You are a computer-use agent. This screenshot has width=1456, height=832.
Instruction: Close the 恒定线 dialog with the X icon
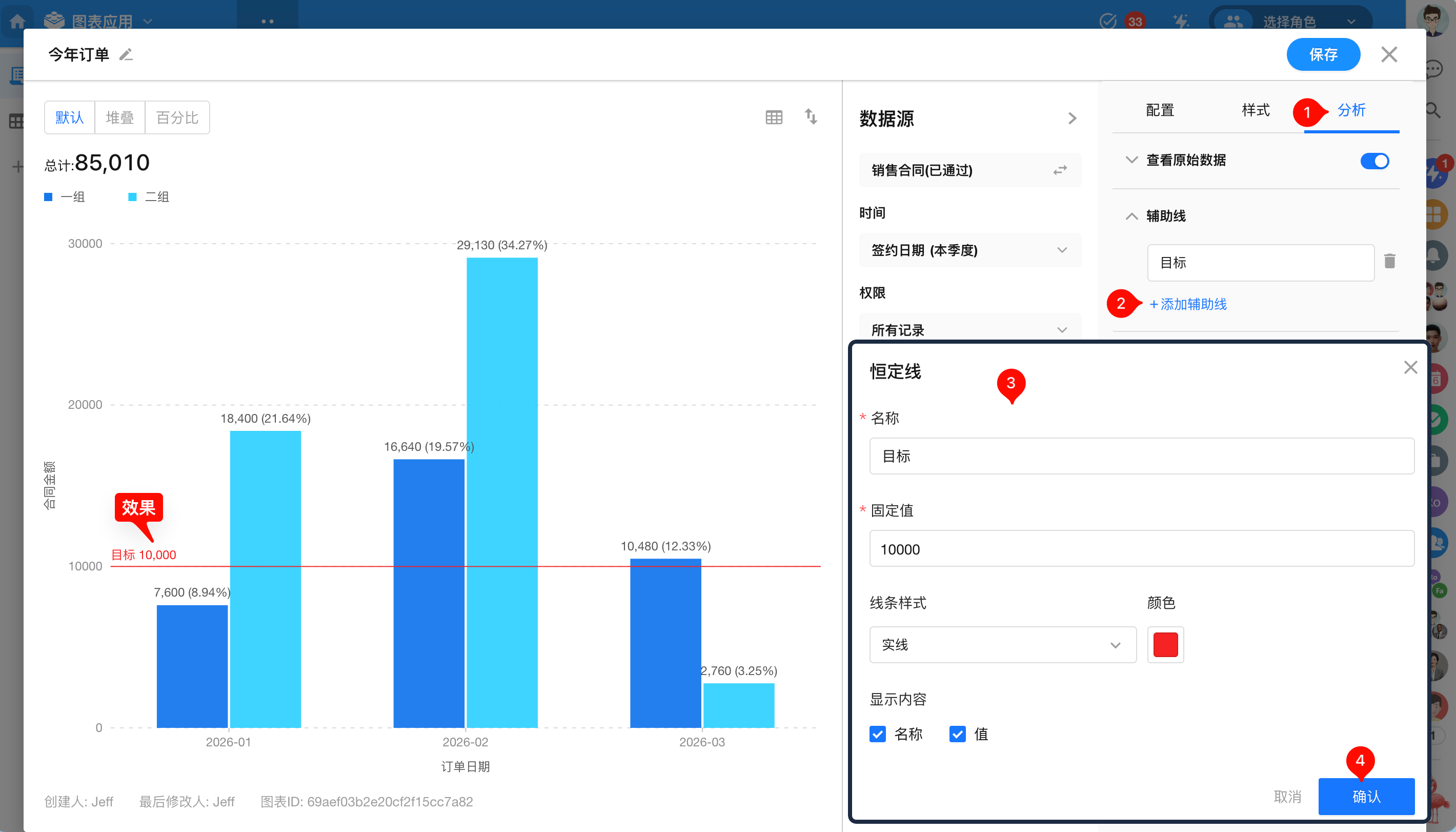click(x=1410, y=367)
